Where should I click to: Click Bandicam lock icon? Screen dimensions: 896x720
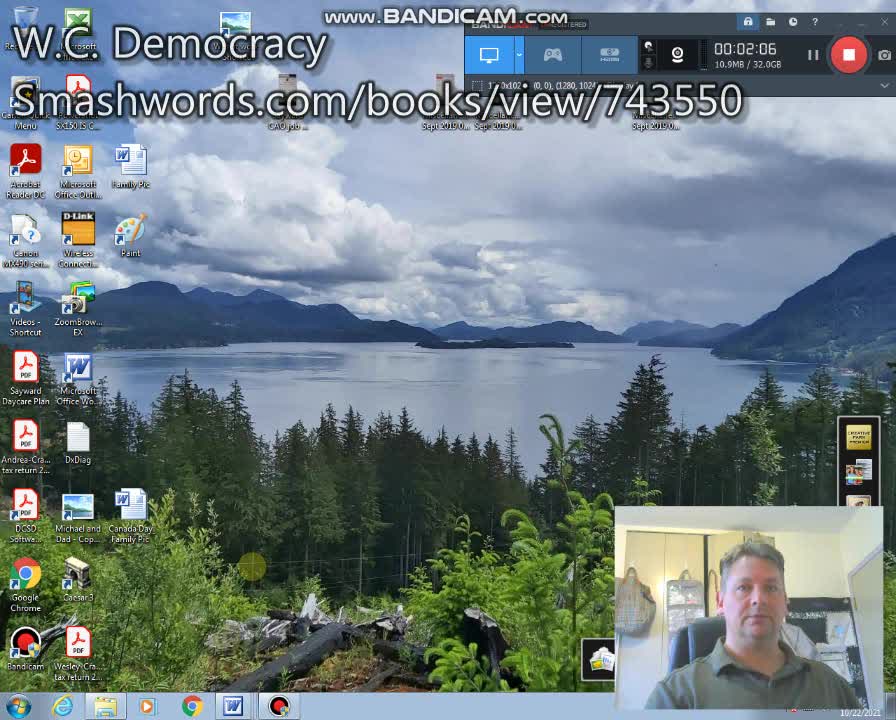(x=747, y=22)
